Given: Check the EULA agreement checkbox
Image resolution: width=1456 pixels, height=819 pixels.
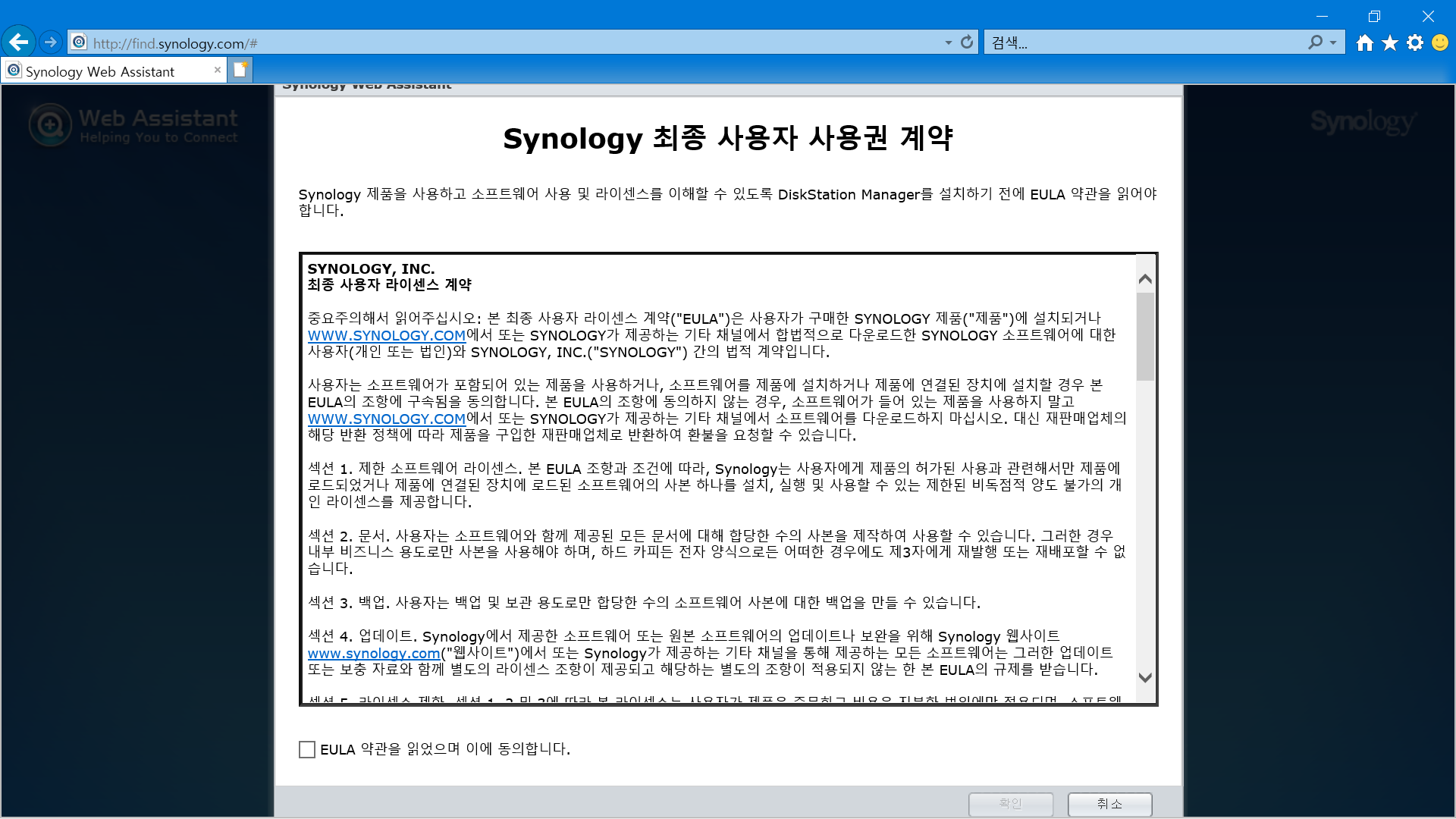Looking at the screenshot, I should pos(307,750).
